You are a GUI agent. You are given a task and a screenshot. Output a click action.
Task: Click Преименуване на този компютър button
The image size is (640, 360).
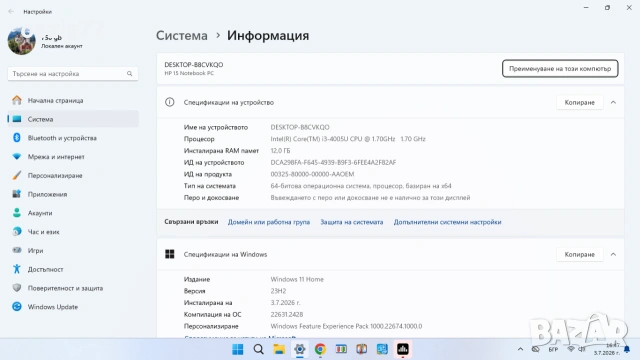click(x=560, y=69)
